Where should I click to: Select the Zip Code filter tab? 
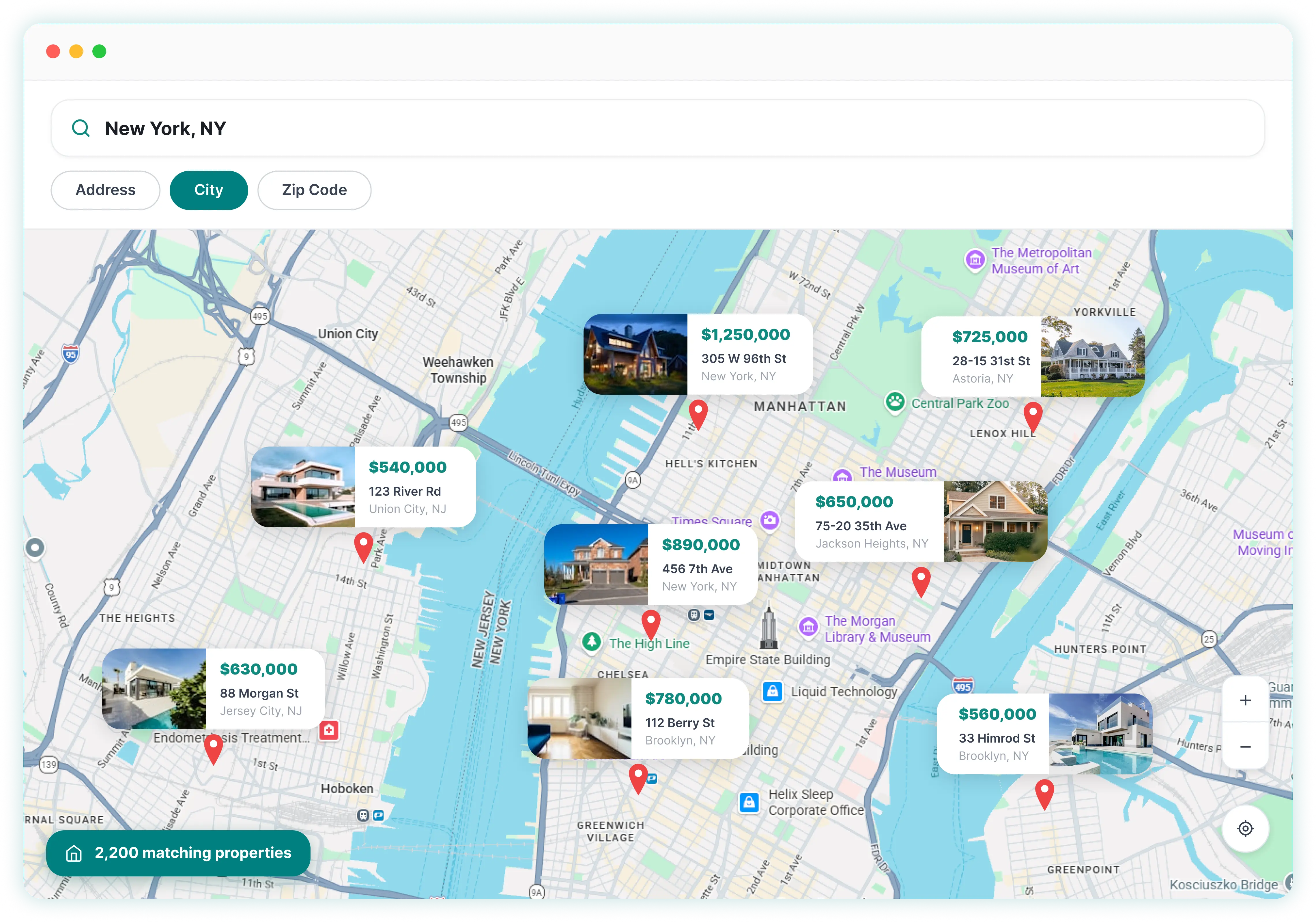click(x=314, y=190)
